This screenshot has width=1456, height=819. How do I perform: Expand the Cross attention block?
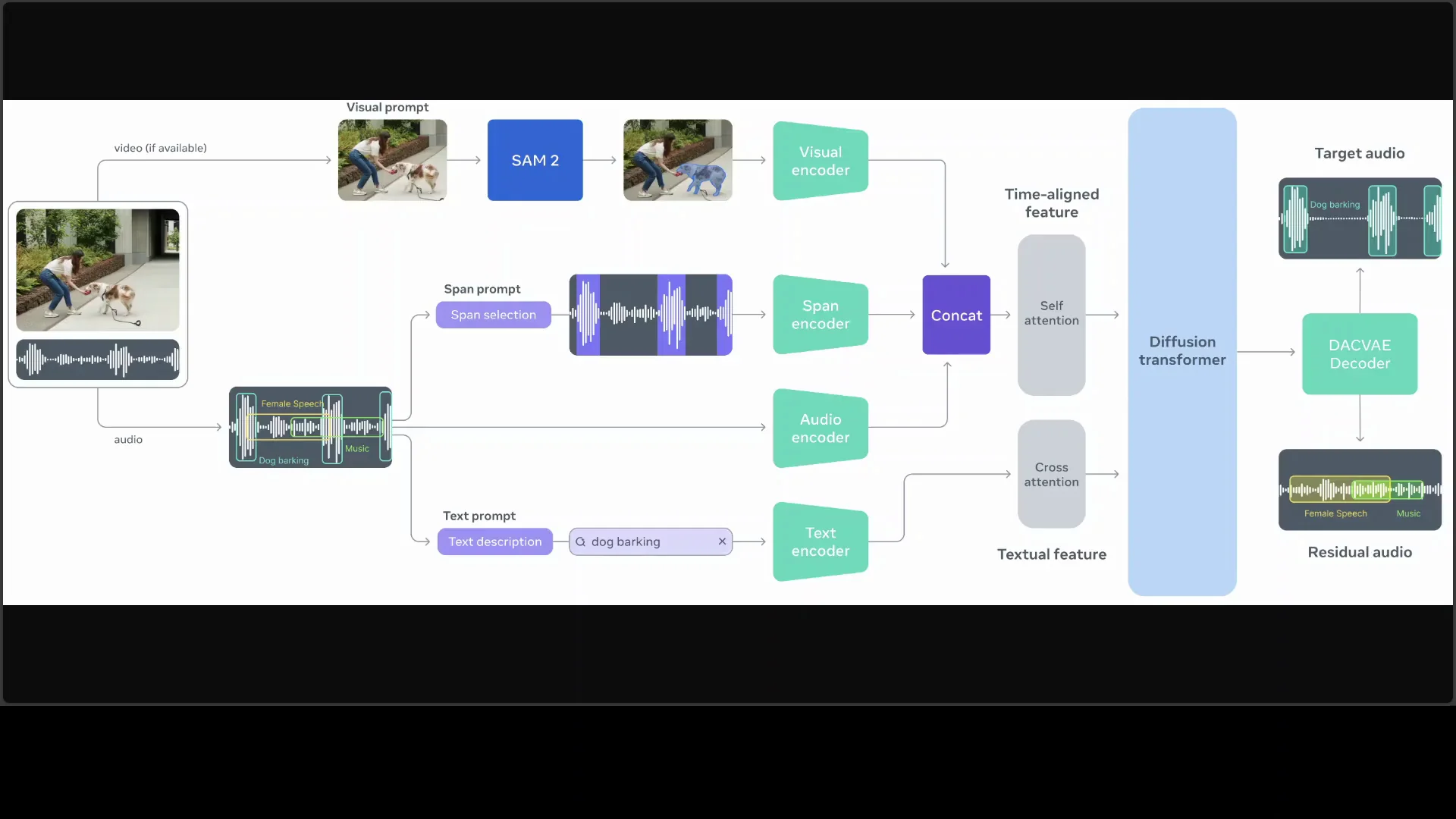pos(1051,474)
